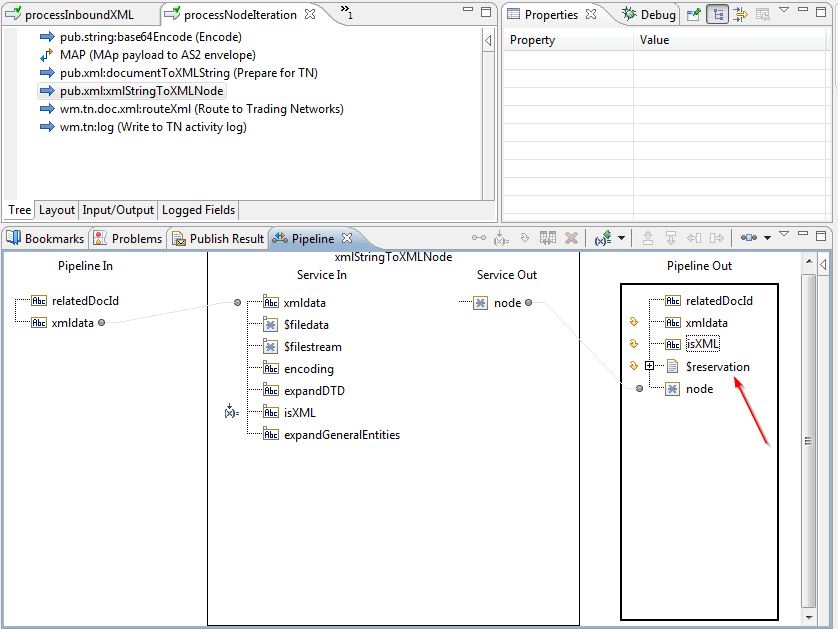The image size is (838, 629).
Task: Open dropdown beside the link display icon
Action: point(767,238)
